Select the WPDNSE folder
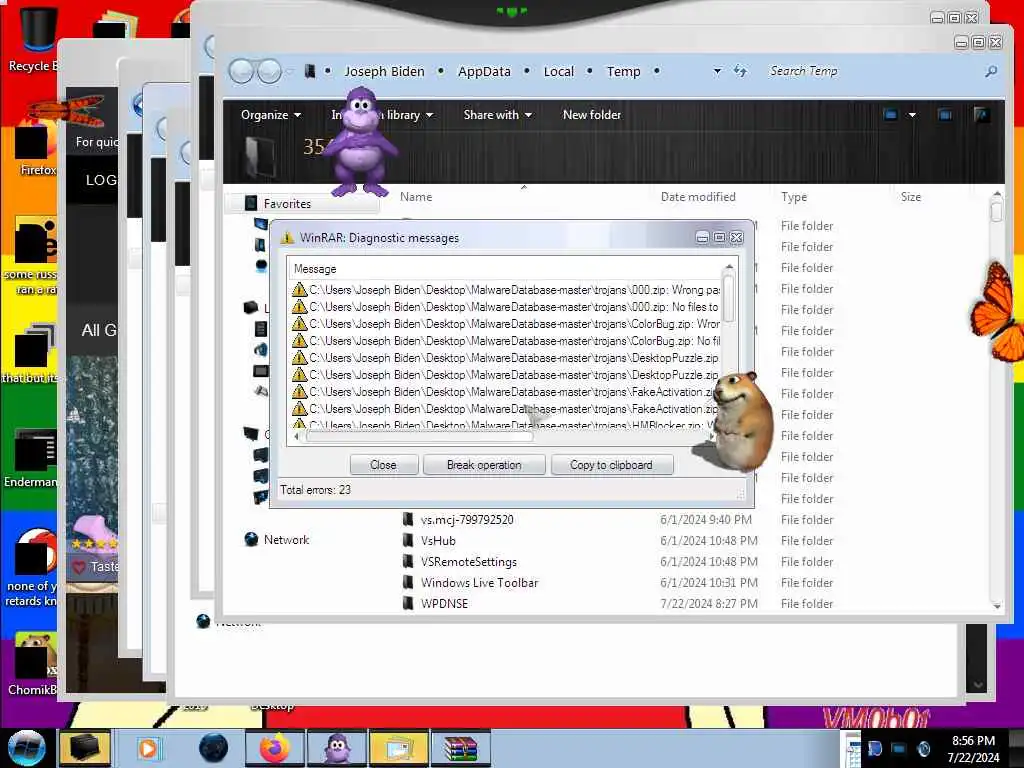This screenshot has width=1024, height=768. [444, 603]
